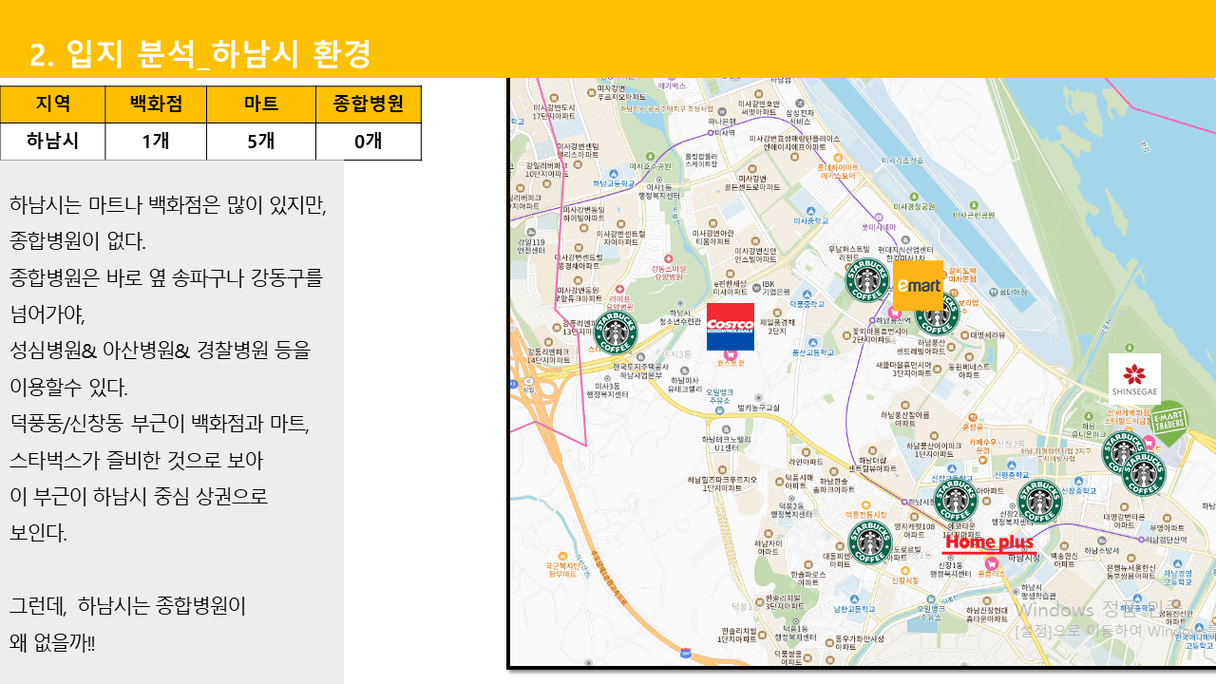Click the line '덕풍동/신창동 부근이 백화점과 마트,'
This screenshot has width=1216, height=684.
click(x=160, y=424)
